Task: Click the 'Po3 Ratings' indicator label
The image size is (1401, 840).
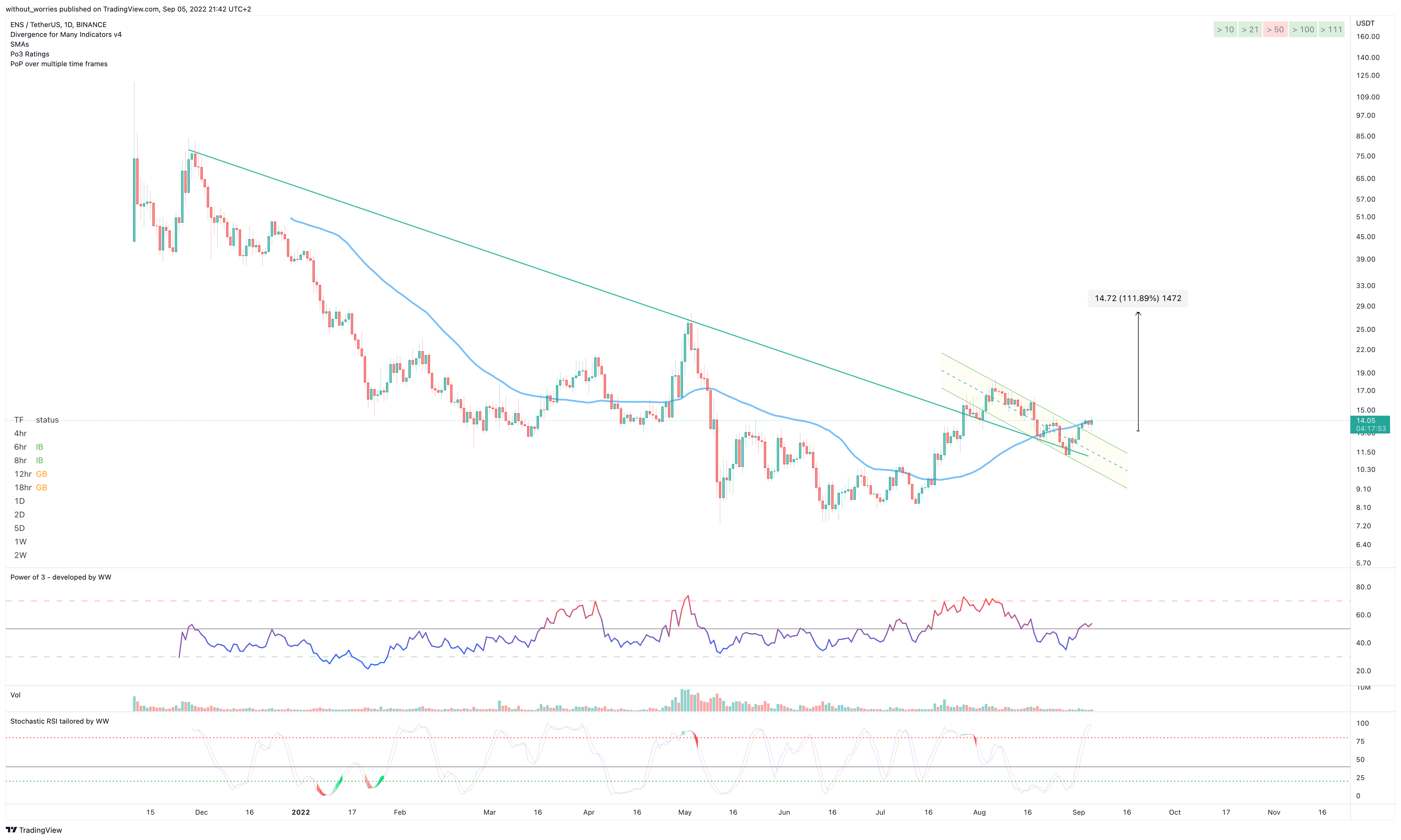Action: (29, 54)
